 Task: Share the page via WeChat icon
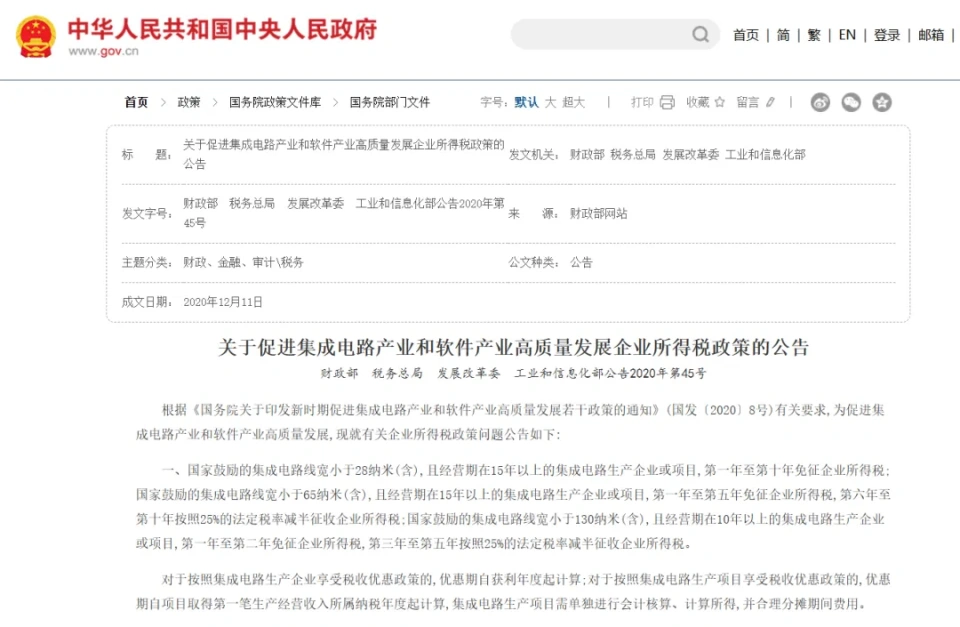(x=851, y=102)
